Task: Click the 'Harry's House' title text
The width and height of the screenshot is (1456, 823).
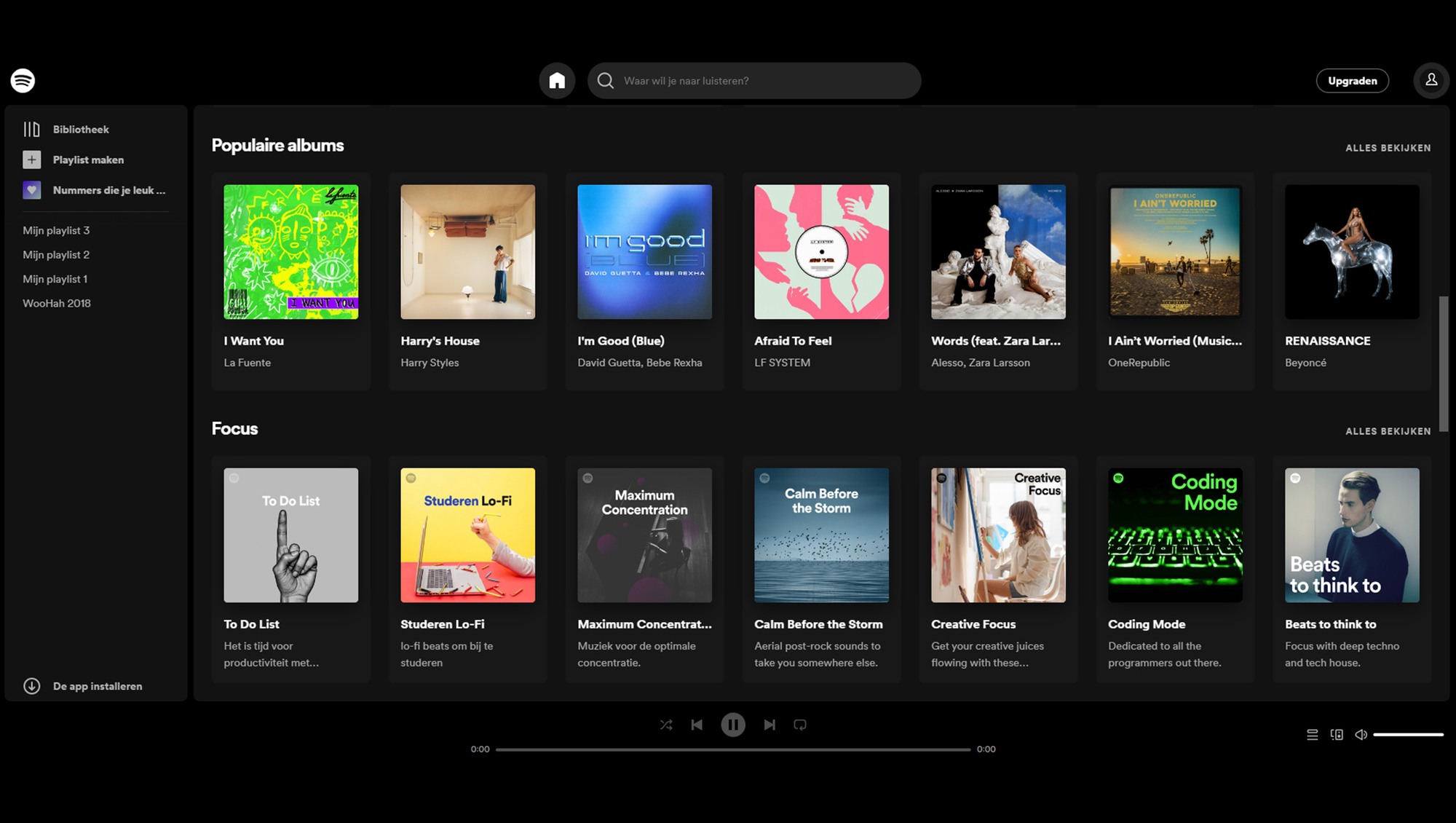Action: coord(440,341)
